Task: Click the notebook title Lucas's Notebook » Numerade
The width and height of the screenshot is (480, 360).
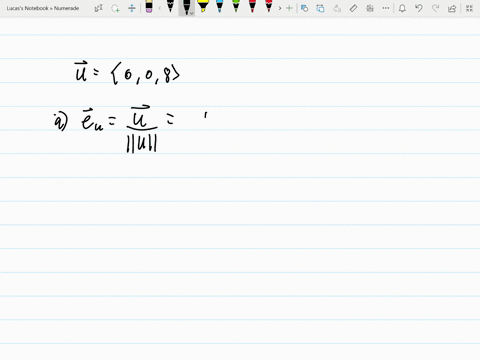Action: [x=43, y=8]
